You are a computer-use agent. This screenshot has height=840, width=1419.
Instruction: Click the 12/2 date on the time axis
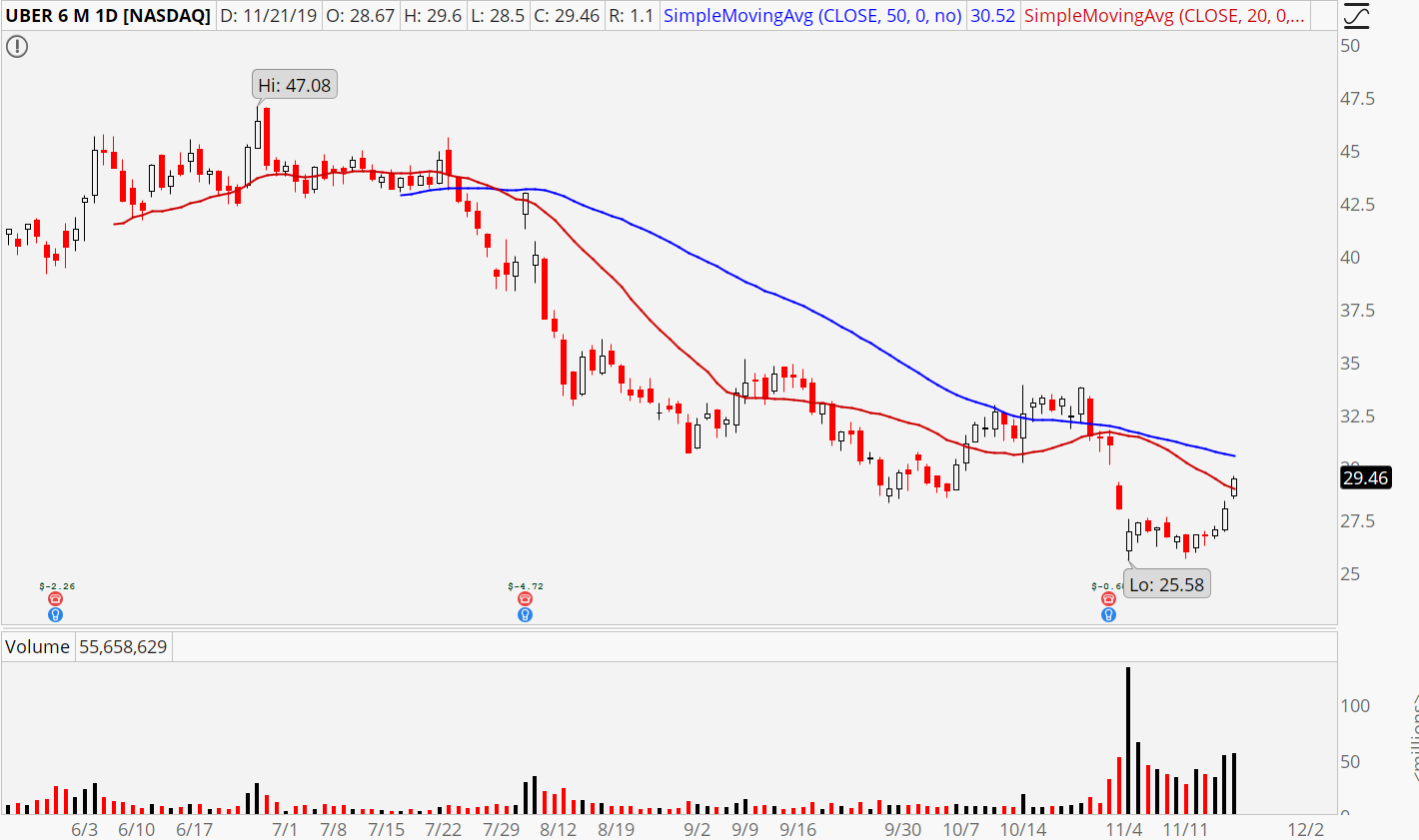[1306, 830]
